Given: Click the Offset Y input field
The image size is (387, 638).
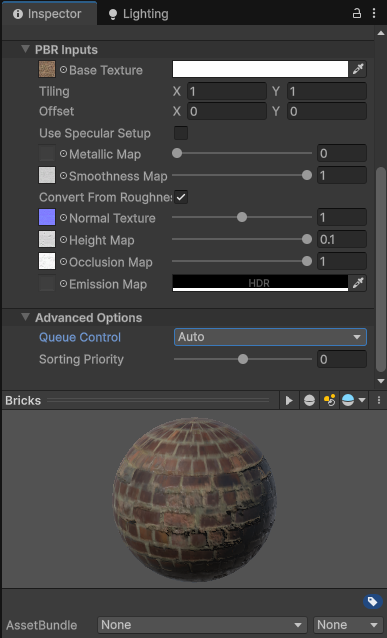Looking at the screenshot, I should click(327, 111).
